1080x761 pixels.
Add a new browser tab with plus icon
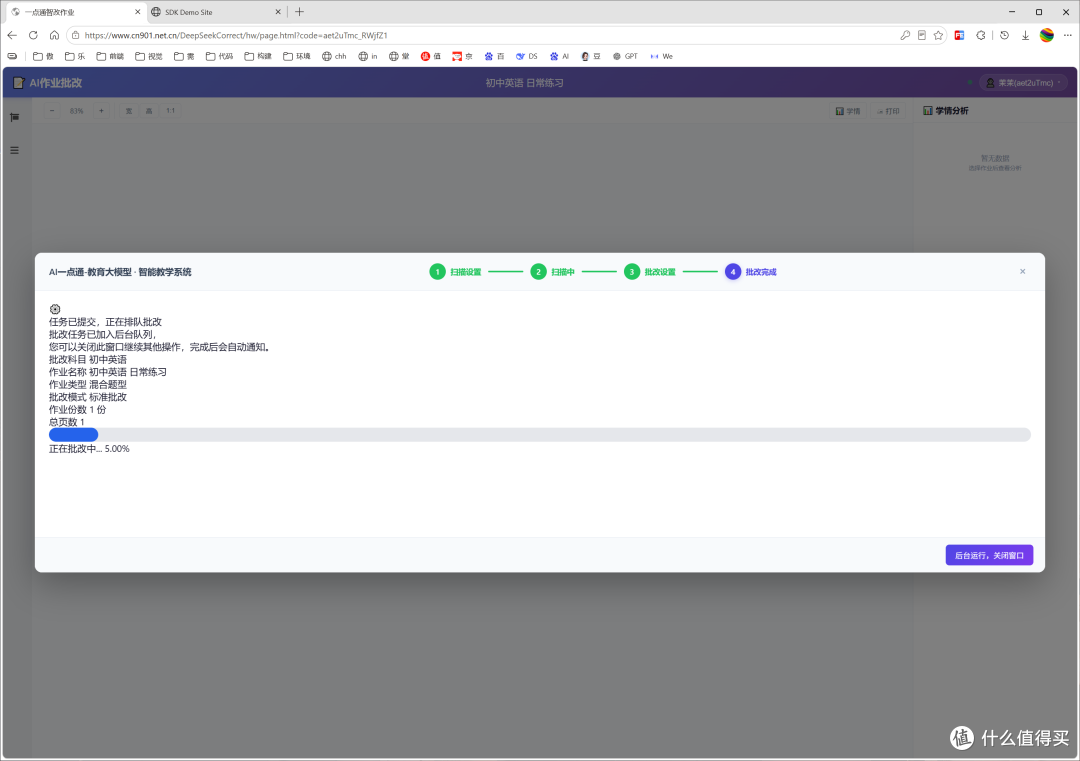click(x=300, y=12)
